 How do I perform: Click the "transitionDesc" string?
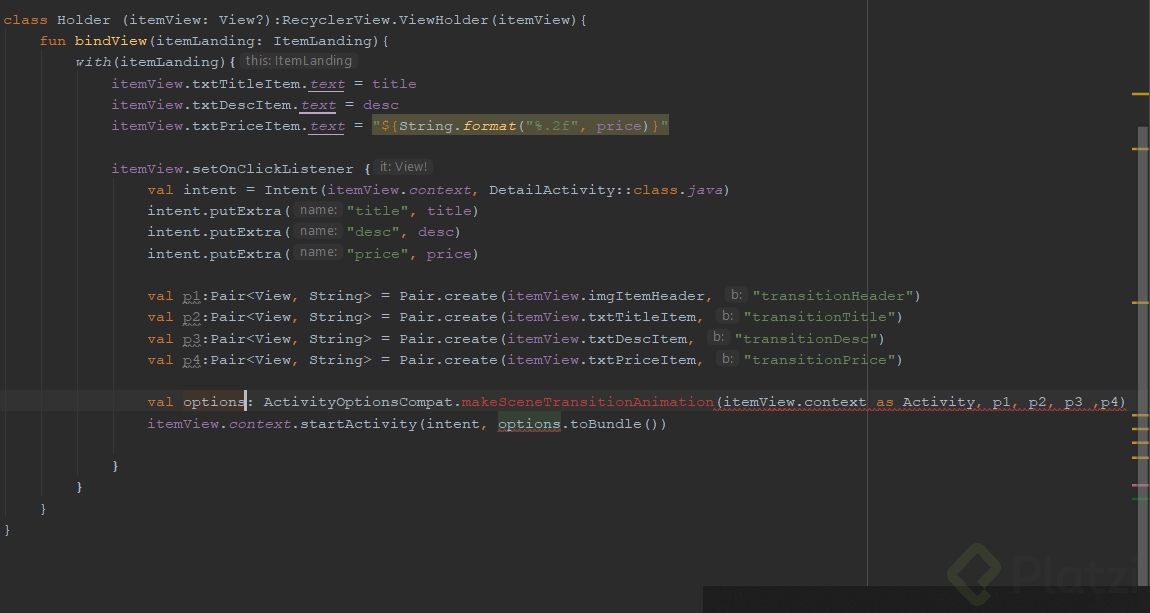coord(806,339)
